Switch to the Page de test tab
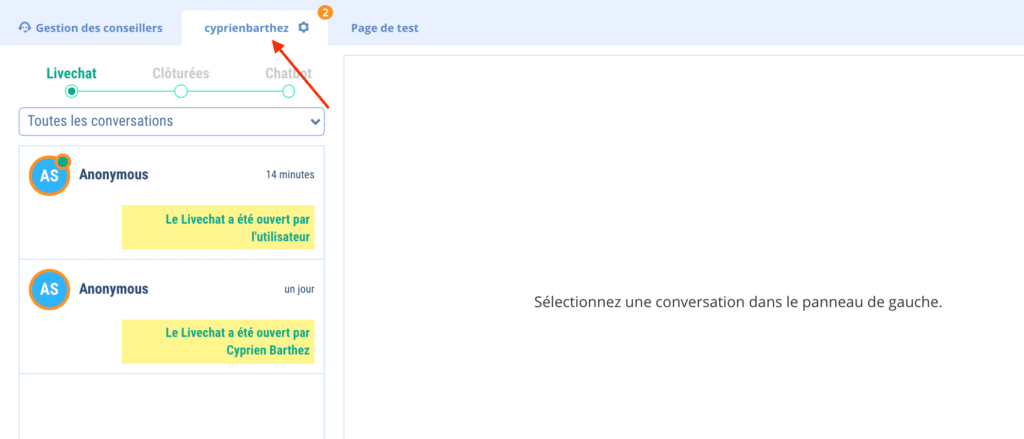The height and width of the screenshot is (439, 1024). [x=384, y=28]
